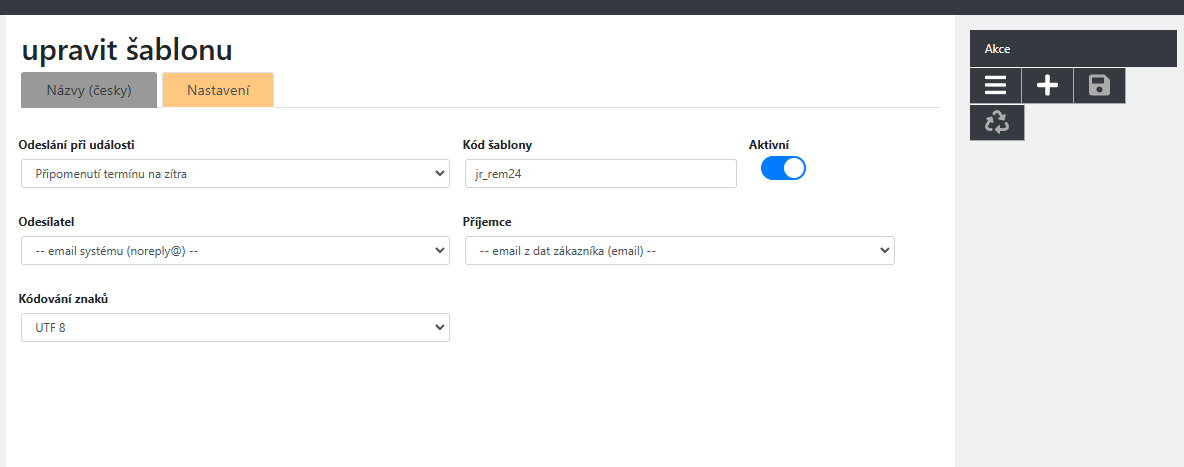Expand the Odesílatel sender dropdown
The image size is (1184, 467).
point(236,251)
